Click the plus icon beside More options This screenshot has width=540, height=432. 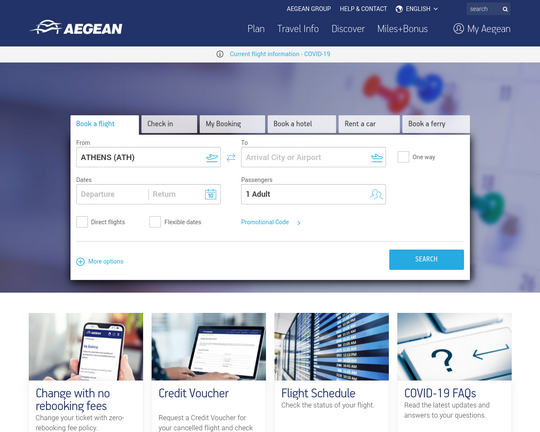[x=80, y=262]
